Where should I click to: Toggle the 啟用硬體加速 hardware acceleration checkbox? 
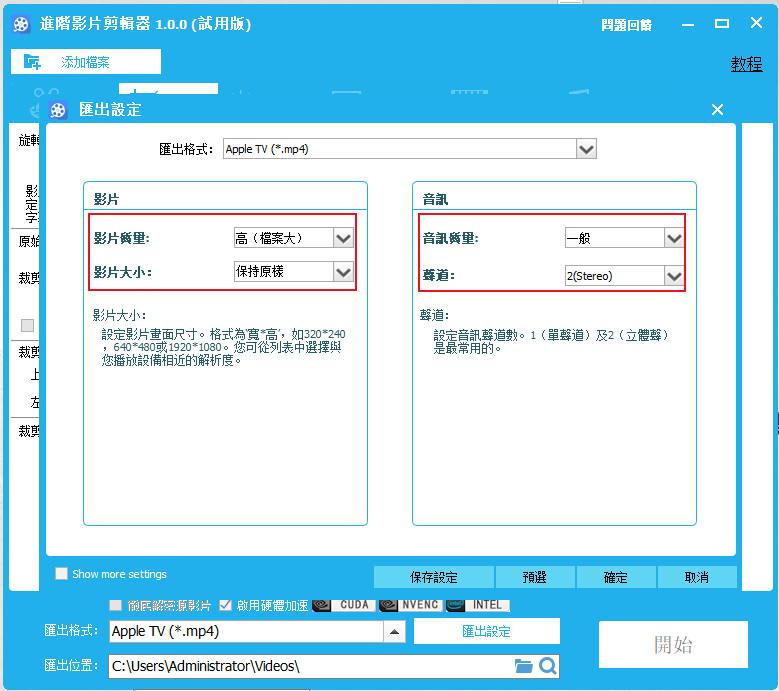pos(225,605)
